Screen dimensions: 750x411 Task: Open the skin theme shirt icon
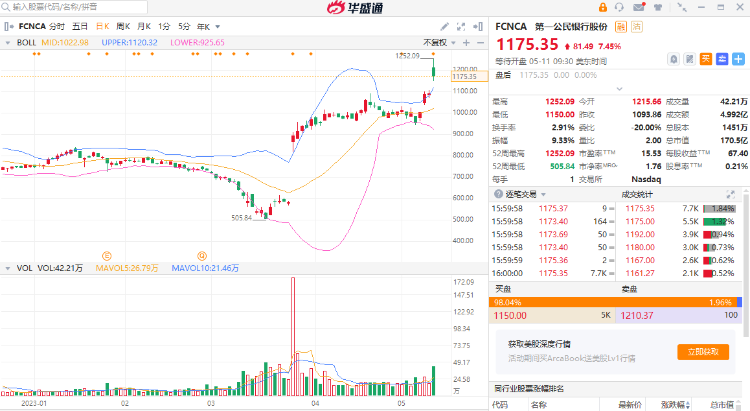point(658,7)
